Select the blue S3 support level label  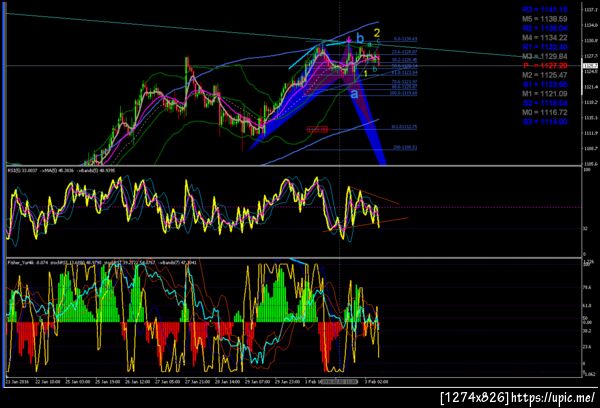pyautogui.click(x=545, y=122)
